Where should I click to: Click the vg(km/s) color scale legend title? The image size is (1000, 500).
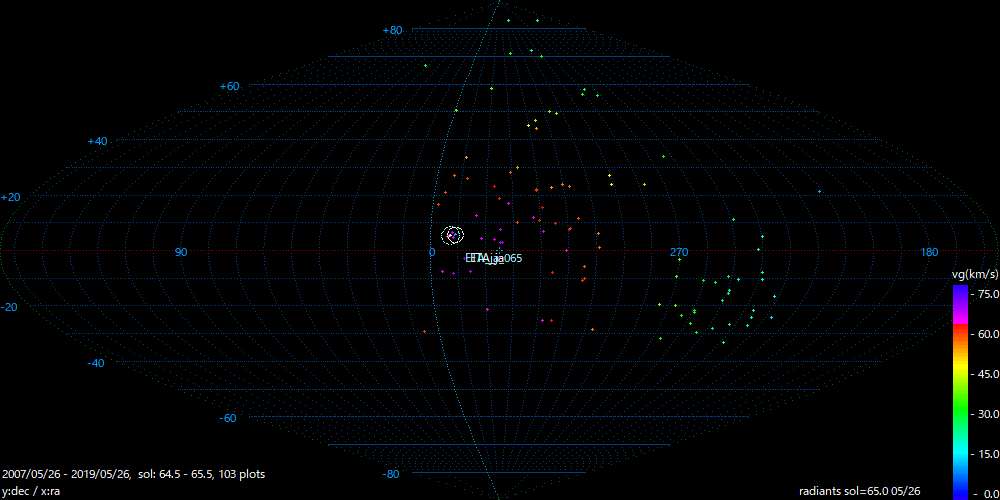tap(973, 273)
